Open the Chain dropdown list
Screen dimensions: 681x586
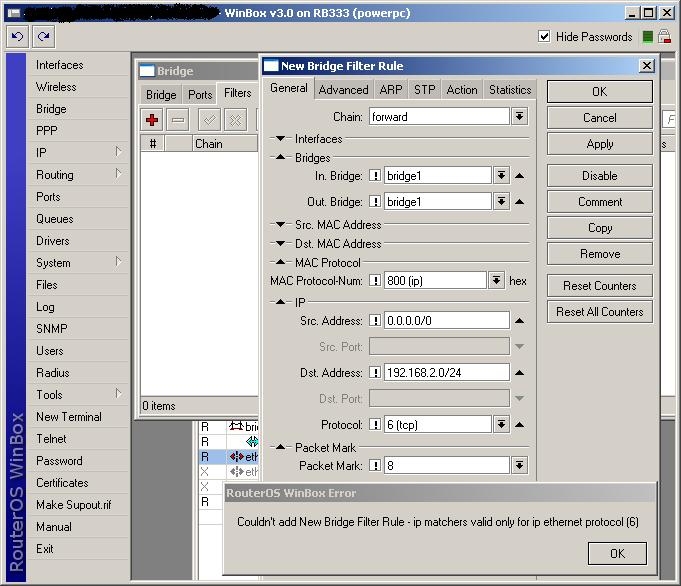click(519, 117)
